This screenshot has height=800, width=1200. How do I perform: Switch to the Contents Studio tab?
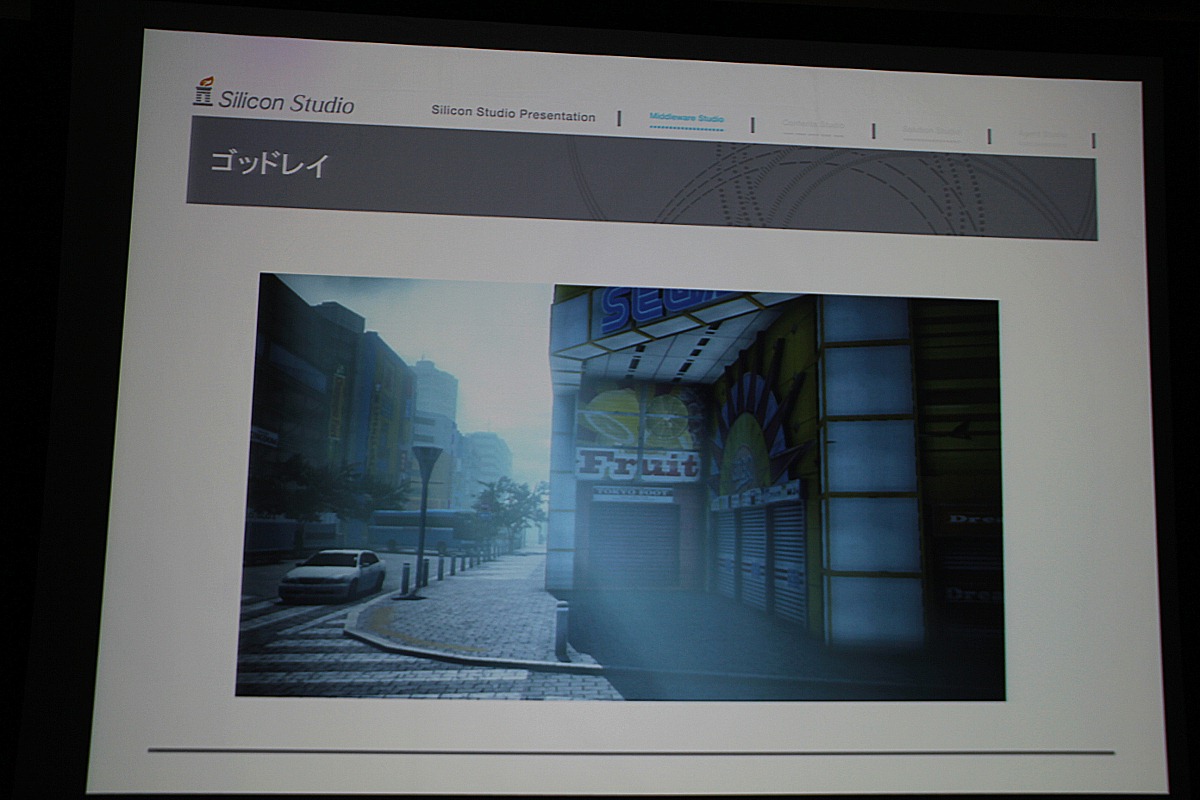coord(813,126)
